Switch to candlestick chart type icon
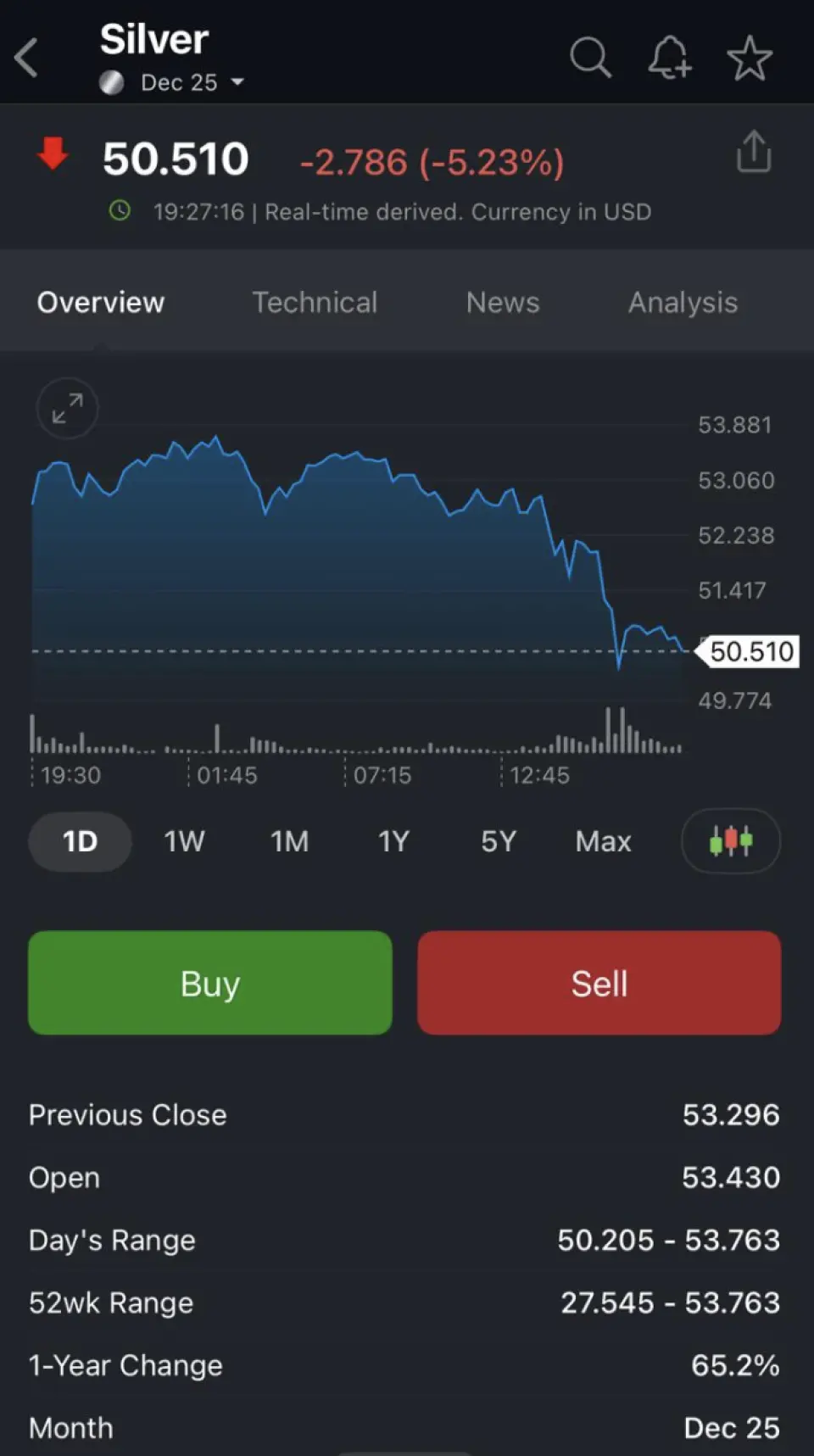Image resolution: width=814 pixels, height=1456 pixels. pos(730,841)
